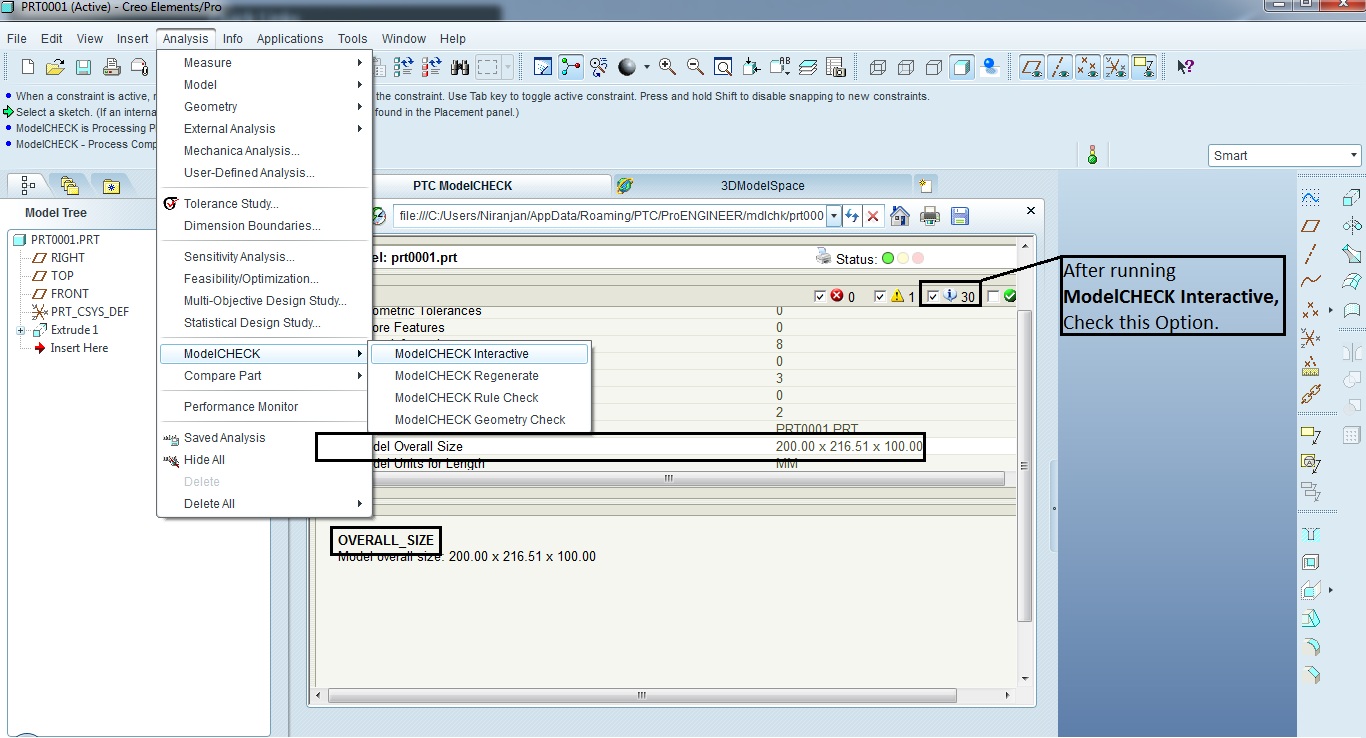The width and height of the screenshot is (1366, 738).
Task: Toggle datum axes display
Action: point(1061,67)
